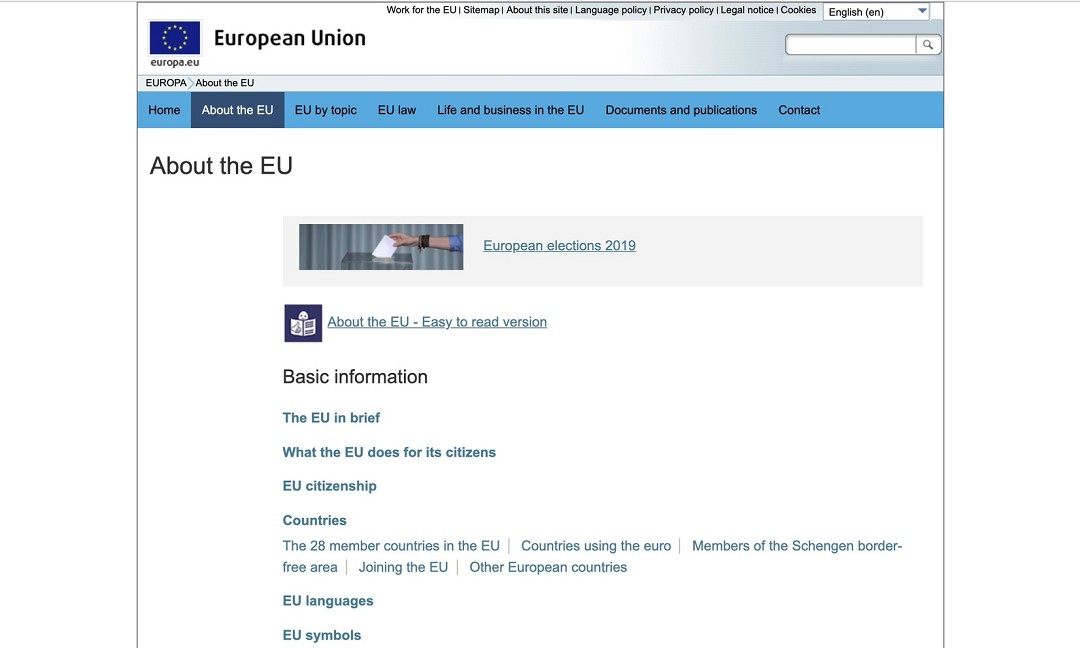
Task: Open Documents and publications menu
Action: pyautogui.click(x=681, y=110)
